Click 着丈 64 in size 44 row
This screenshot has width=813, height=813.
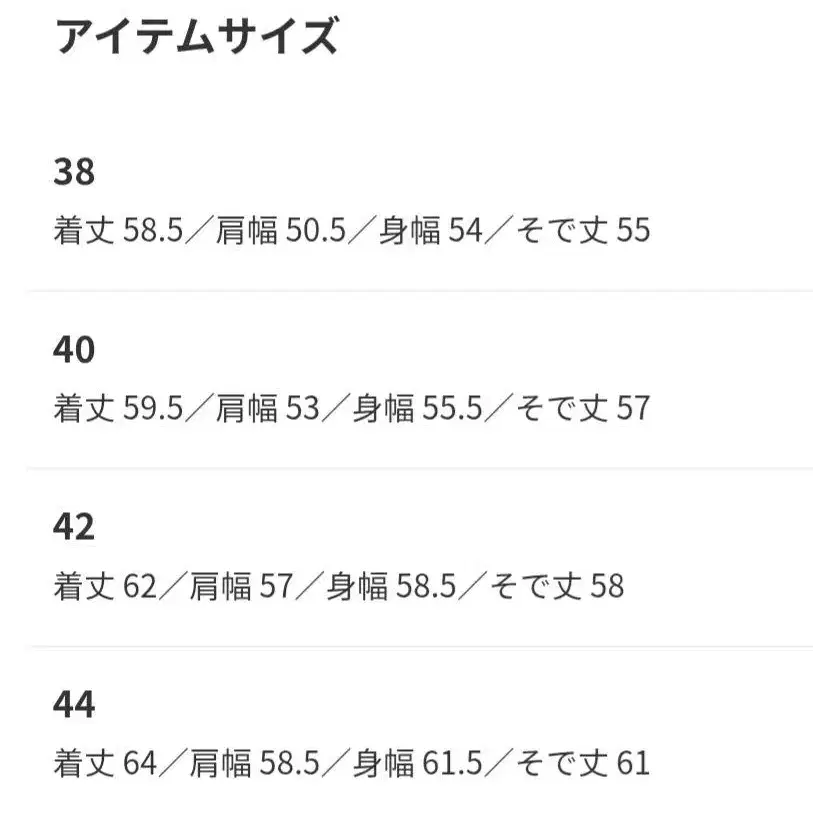(x=106, y=764)
